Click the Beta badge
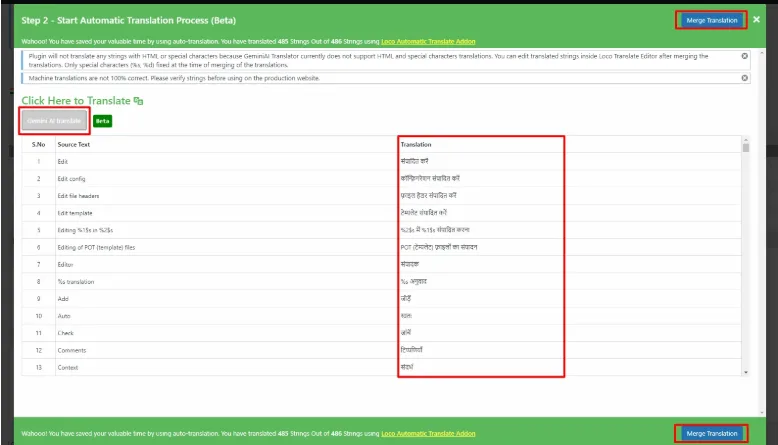Screen dimensions: 778x445 [102, 121]
